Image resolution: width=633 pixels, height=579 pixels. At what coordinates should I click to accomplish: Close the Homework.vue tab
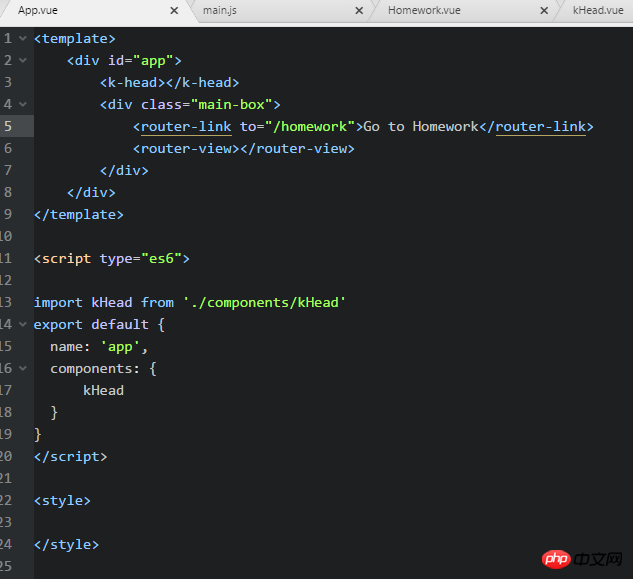tap(544, 10)
